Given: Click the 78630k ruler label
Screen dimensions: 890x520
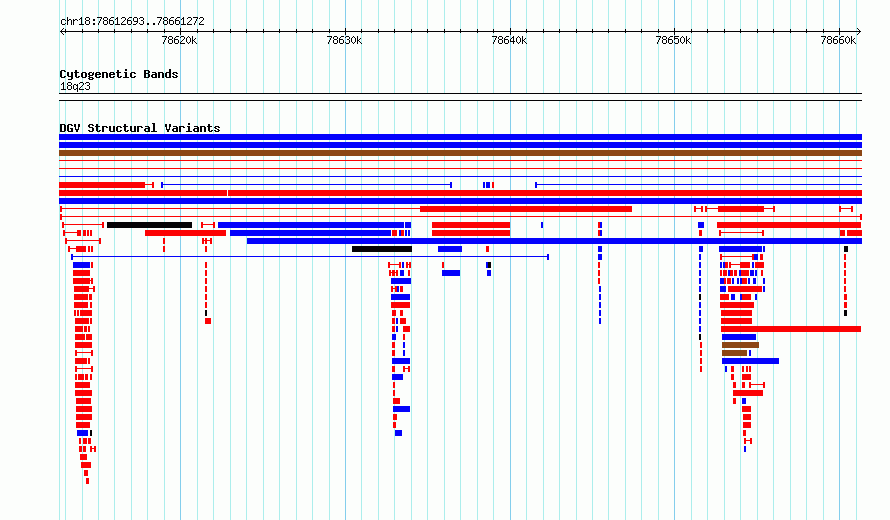Looking at the screenshot, I should (x=344, y=40).
